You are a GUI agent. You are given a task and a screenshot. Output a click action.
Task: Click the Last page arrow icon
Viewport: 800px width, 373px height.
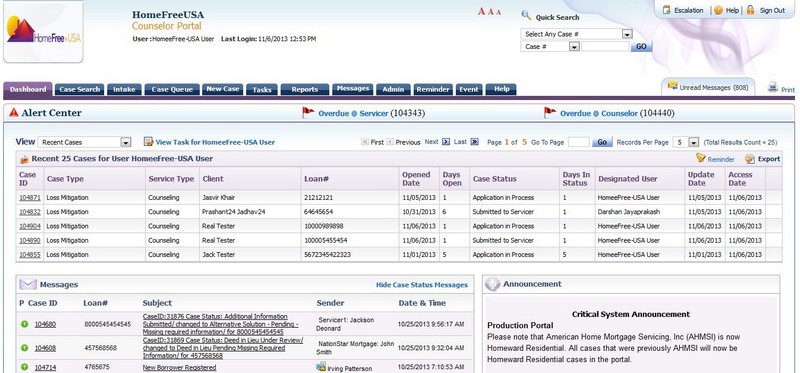point(474,142)
